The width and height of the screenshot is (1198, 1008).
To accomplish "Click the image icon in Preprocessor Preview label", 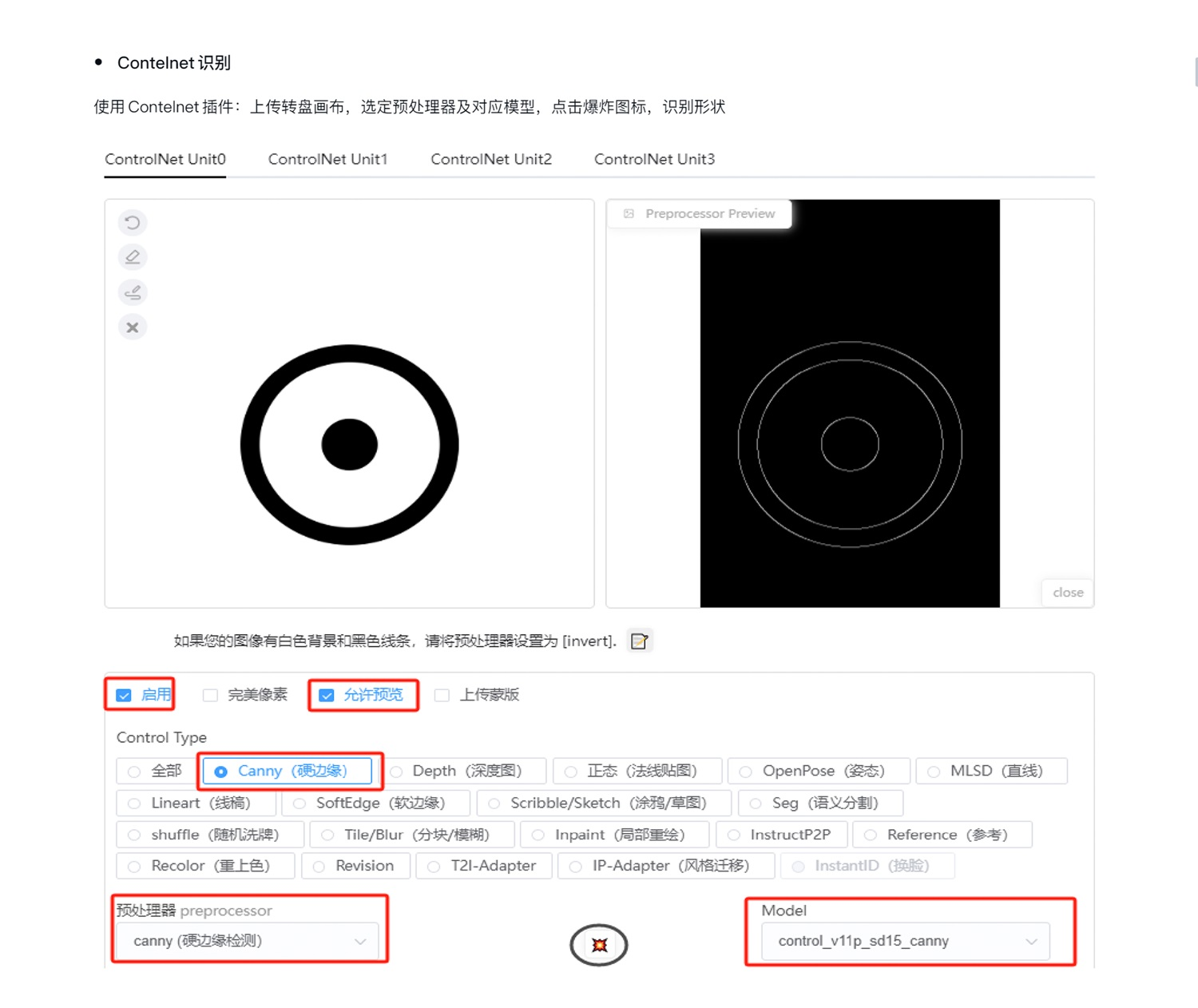I will point(629,214).
